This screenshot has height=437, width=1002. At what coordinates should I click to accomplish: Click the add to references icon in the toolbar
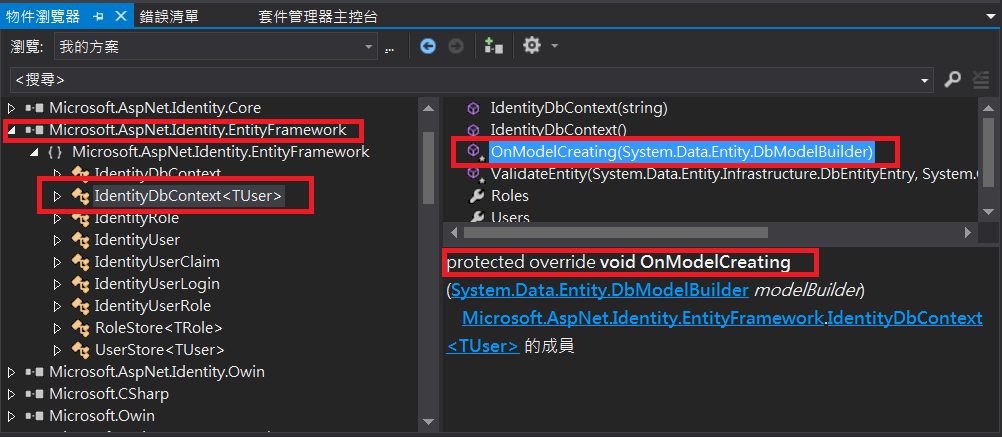coord(493,46)
